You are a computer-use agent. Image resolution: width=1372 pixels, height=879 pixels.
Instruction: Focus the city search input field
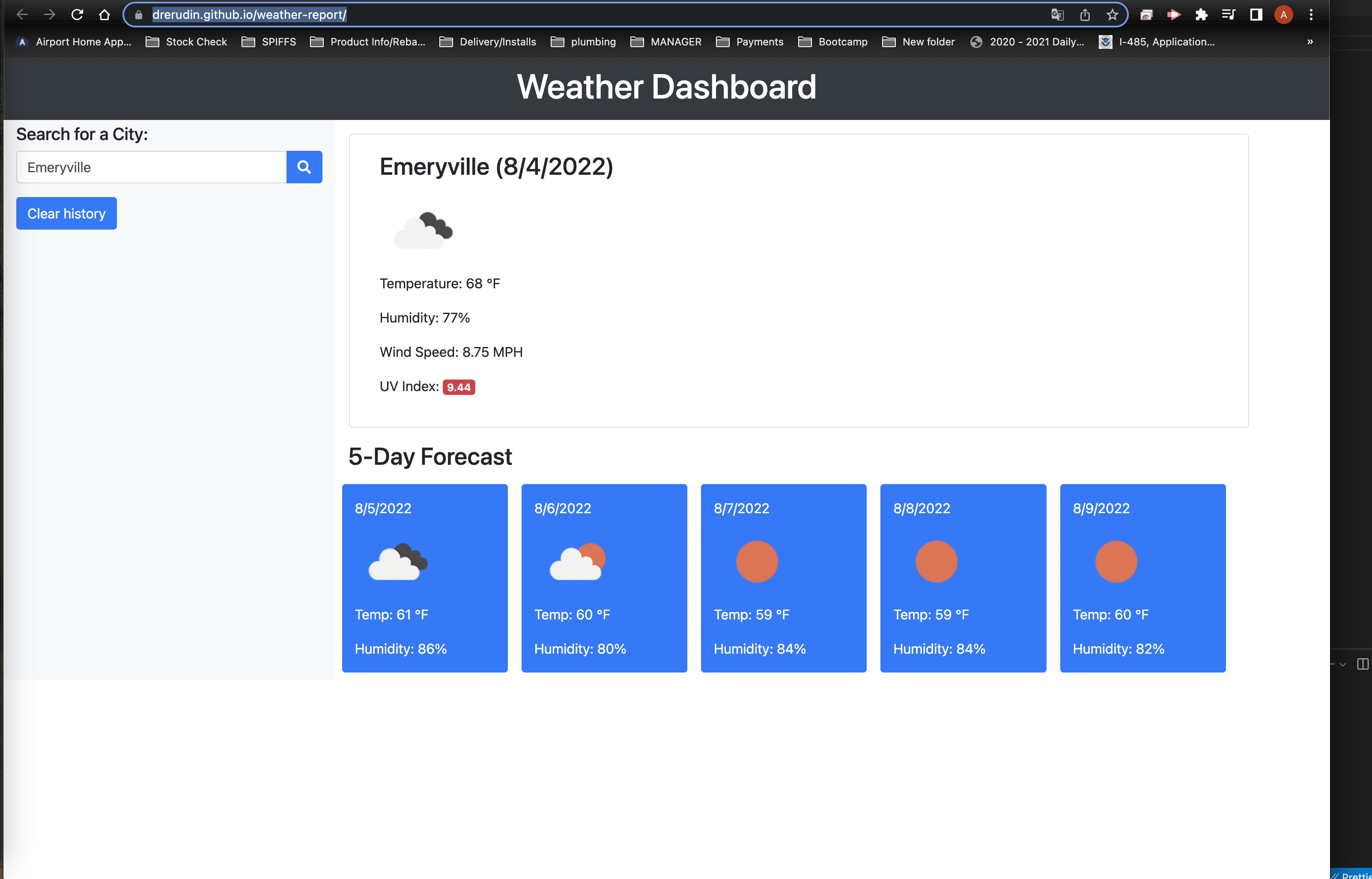pos(151,167)
